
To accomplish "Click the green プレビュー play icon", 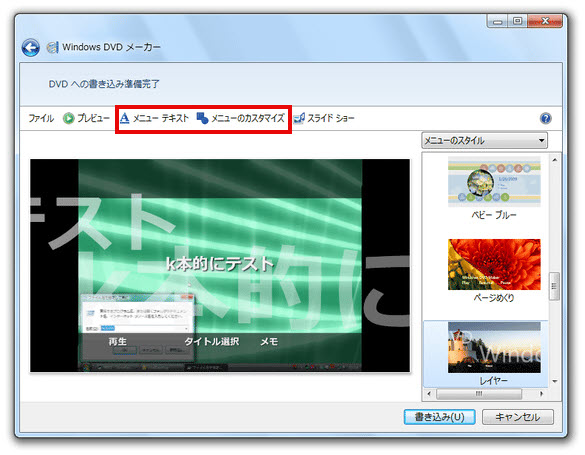I will [x=68, y=118].
